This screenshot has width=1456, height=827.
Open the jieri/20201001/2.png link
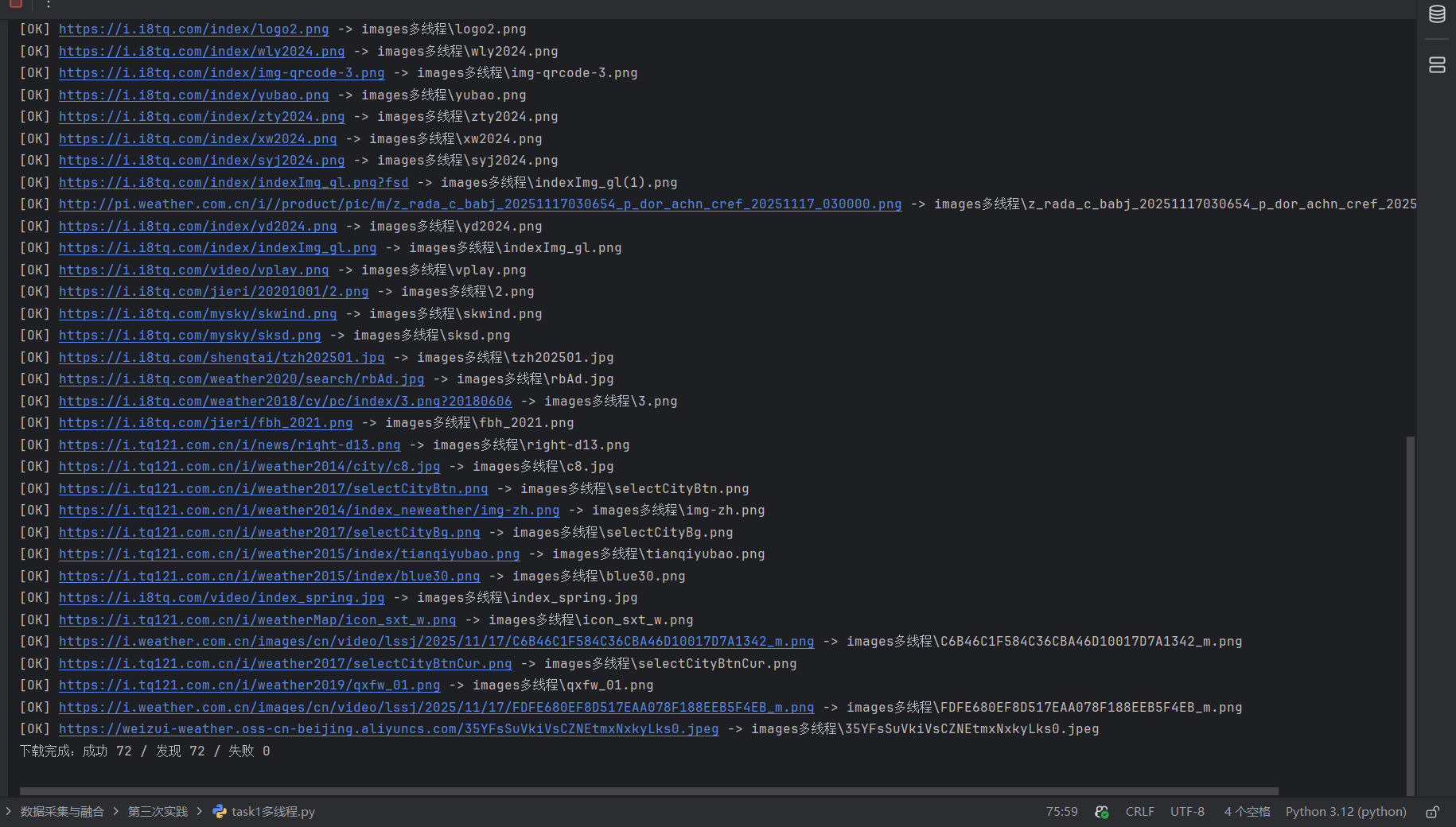213,292
